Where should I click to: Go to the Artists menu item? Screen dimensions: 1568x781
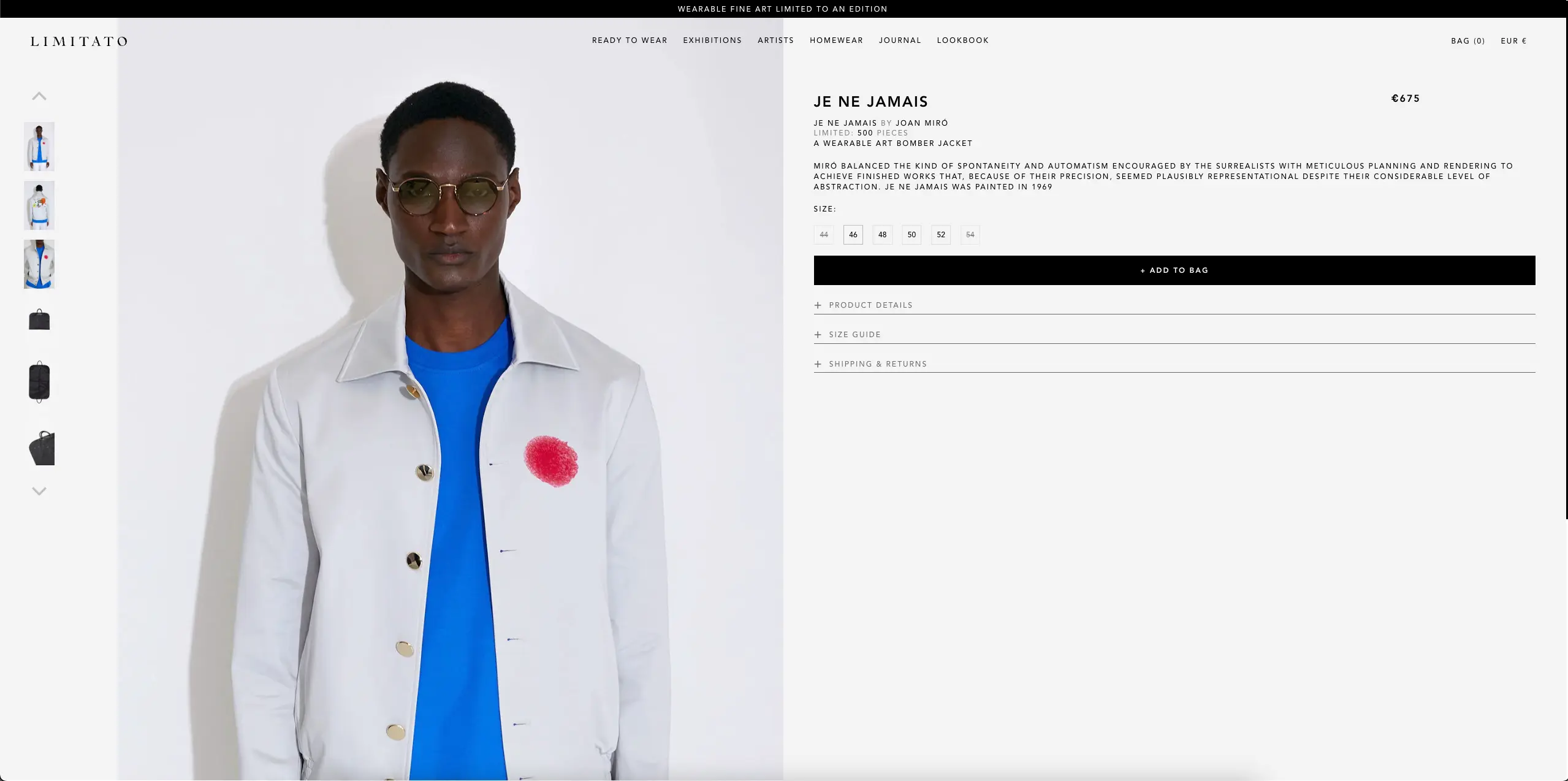click(x=775, y=40)
